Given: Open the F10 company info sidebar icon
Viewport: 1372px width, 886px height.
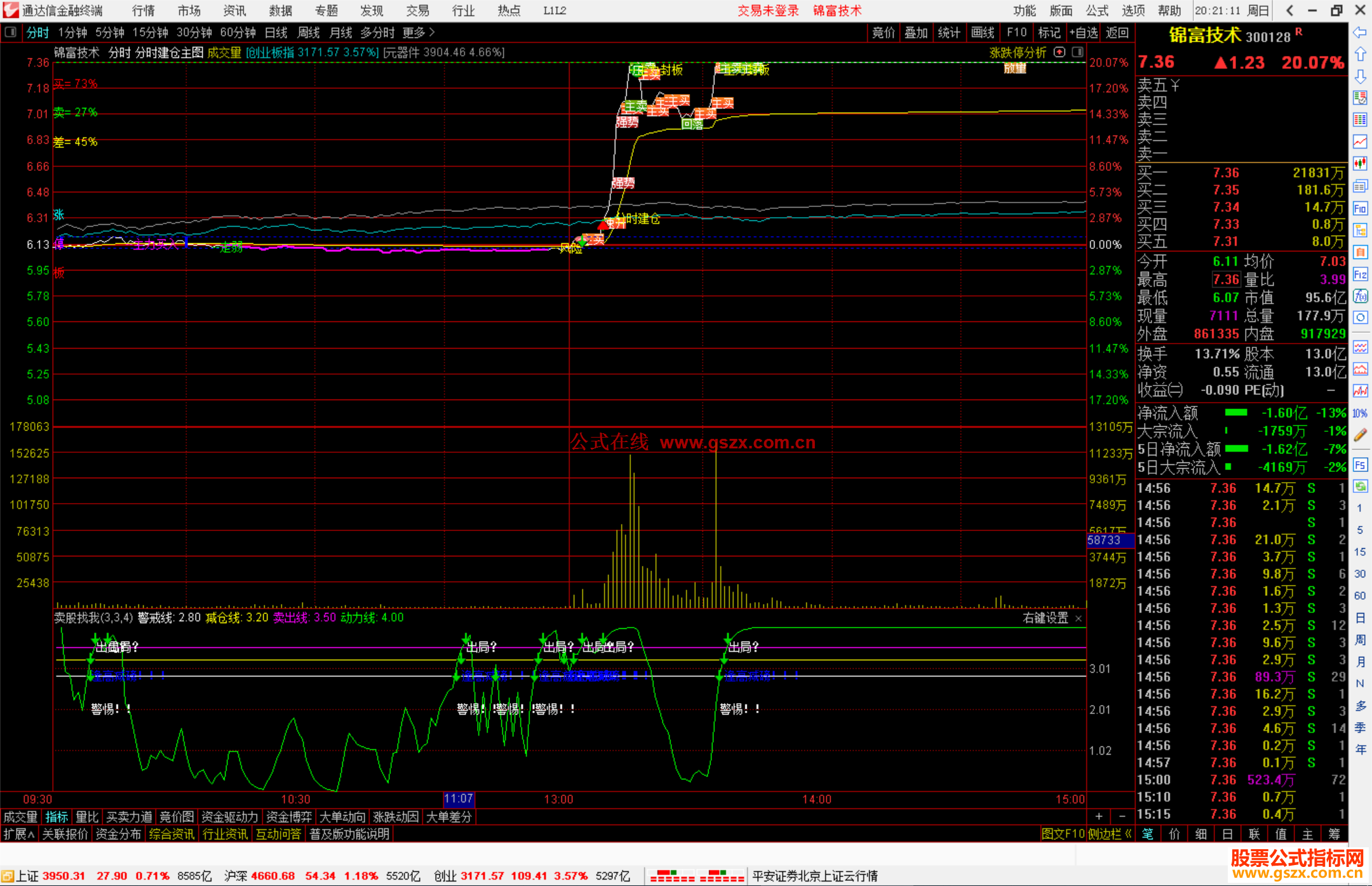Looking at the screenshot, I should (x=1360, y=208).
